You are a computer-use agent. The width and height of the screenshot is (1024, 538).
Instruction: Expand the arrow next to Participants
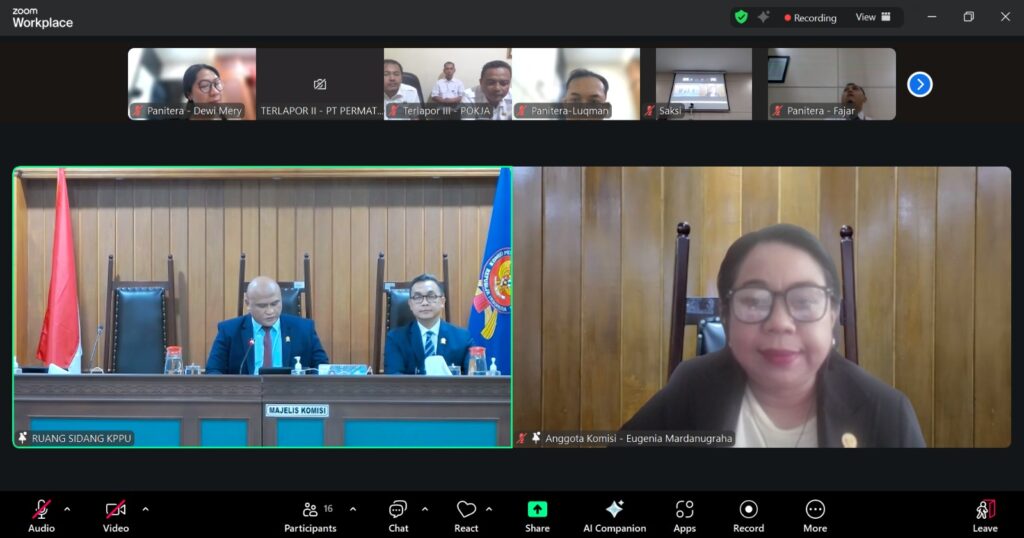pos(352,509)
